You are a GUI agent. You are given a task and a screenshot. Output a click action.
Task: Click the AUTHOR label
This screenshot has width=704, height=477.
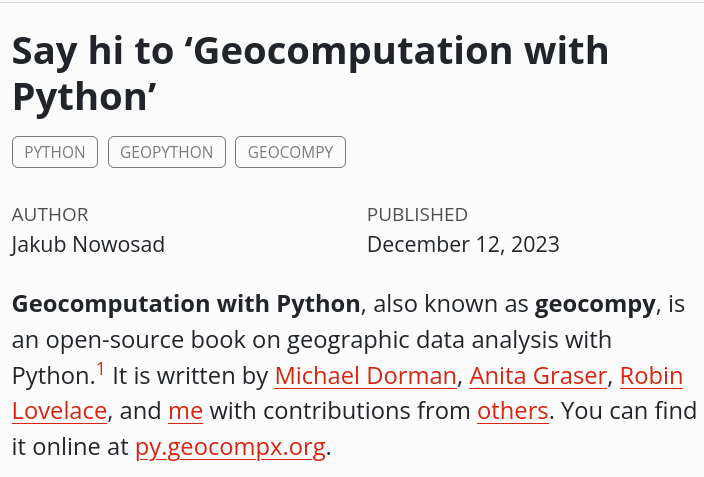click(50, 214)
